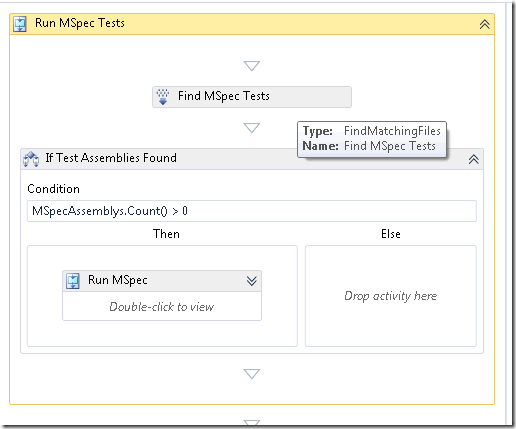Click the Run MSpec sequence icon
The width and height of the screenshot is (516, 429).
click(73, 281)
